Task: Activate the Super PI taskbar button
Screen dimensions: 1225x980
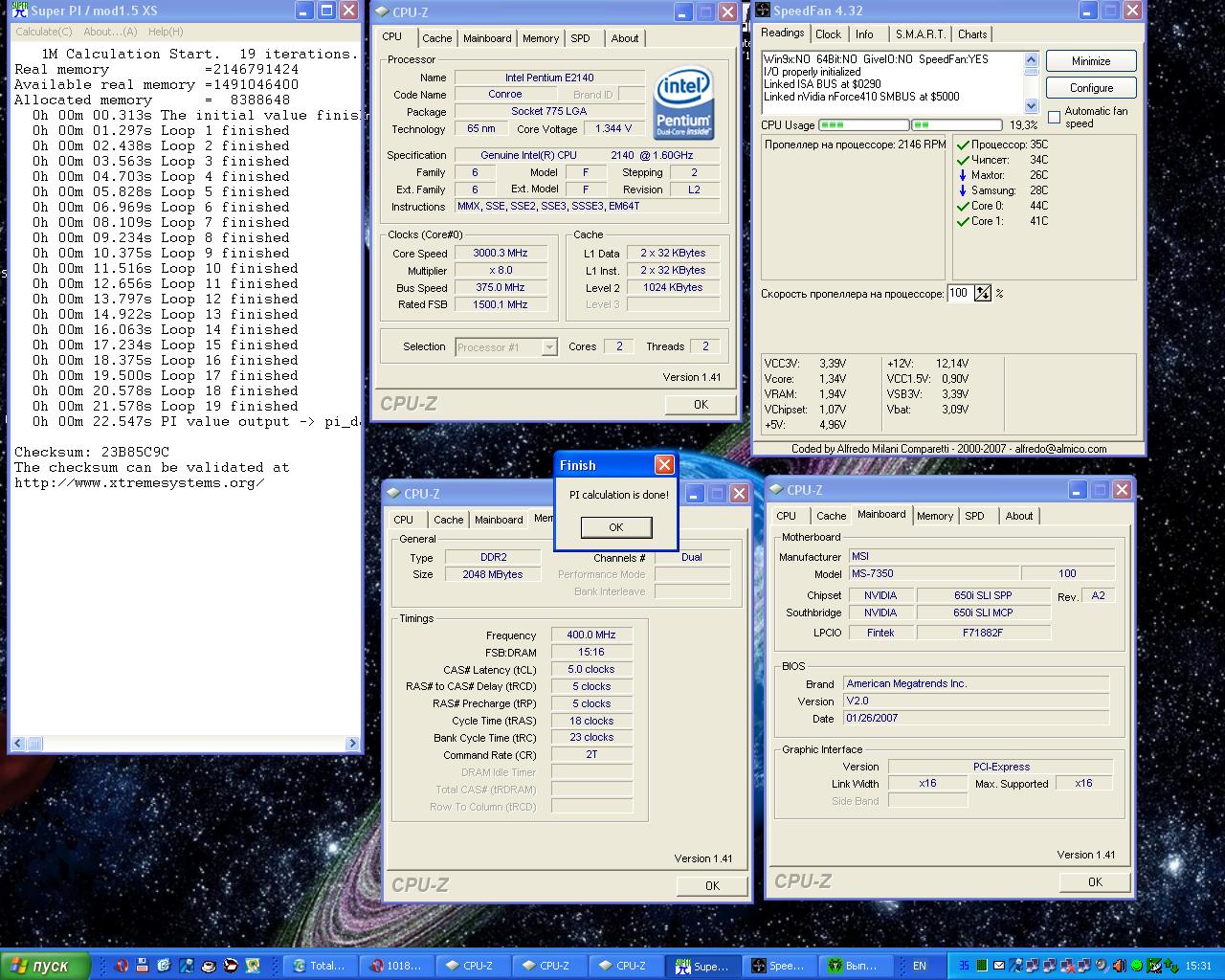Action: pyautogui.click(x=703, y=966)
